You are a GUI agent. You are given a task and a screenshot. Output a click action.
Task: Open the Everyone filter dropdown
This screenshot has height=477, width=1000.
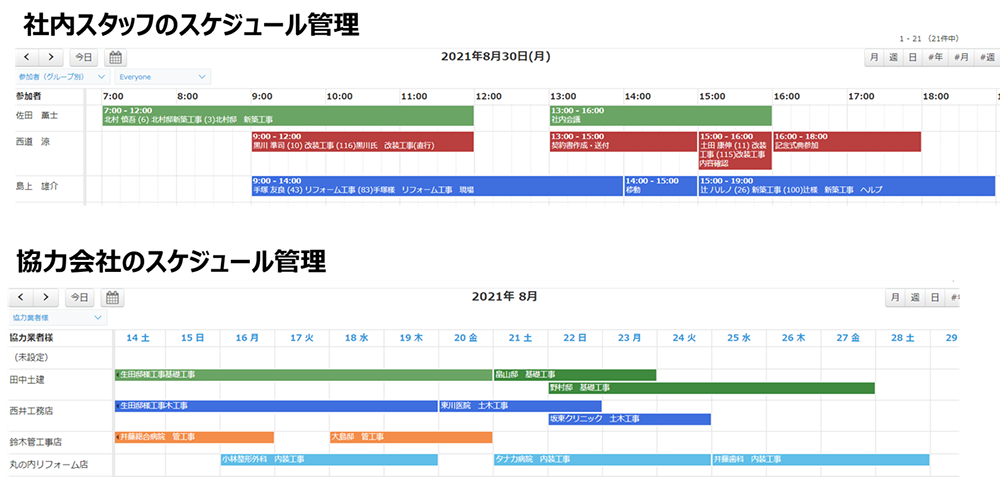[162, 76]
